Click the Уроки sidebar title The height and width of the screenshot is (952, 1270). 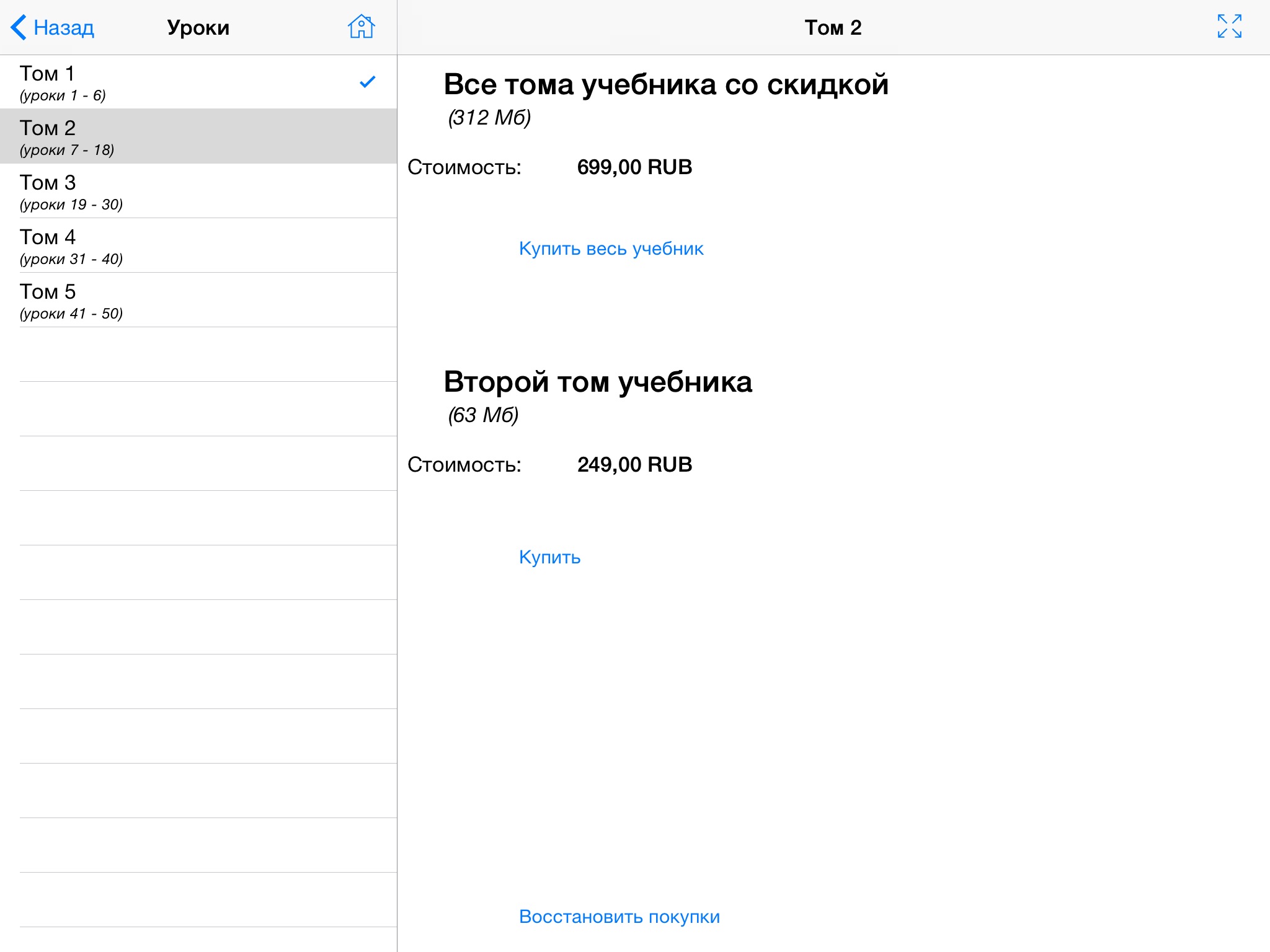coord(198,28)
